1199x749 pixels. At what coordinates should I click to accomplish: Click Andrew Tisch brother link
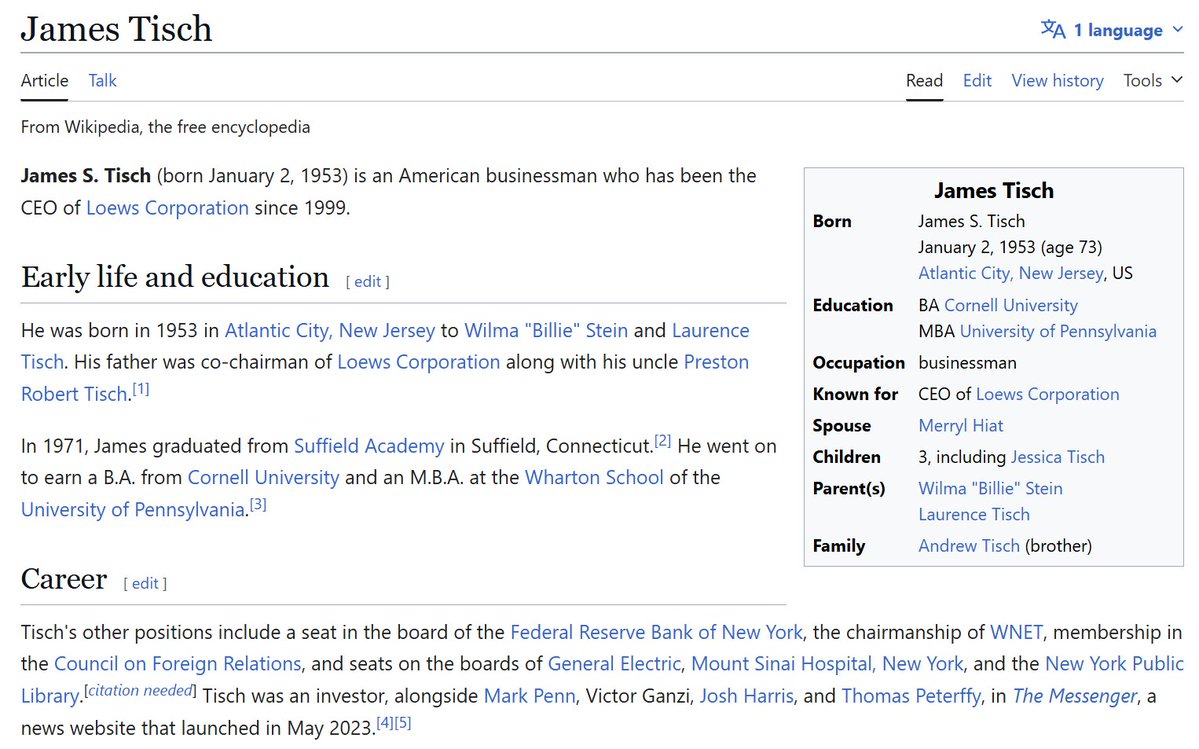point(969,546)
